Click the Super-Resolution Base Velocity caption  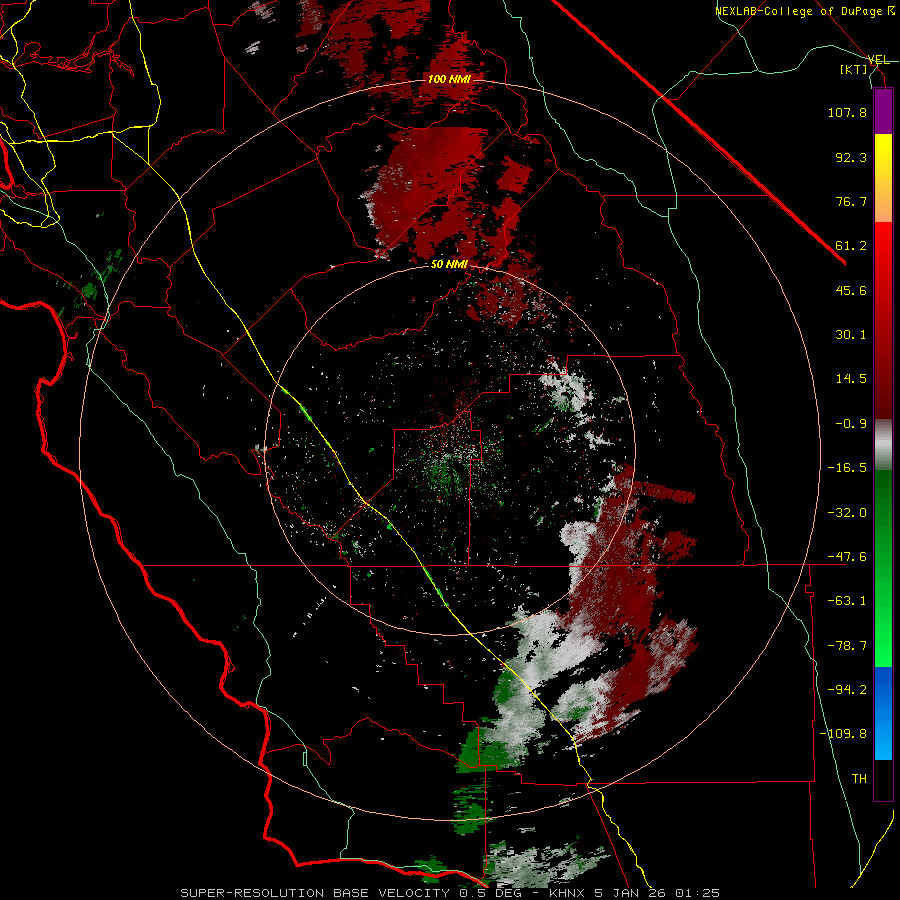click(450, 893)
